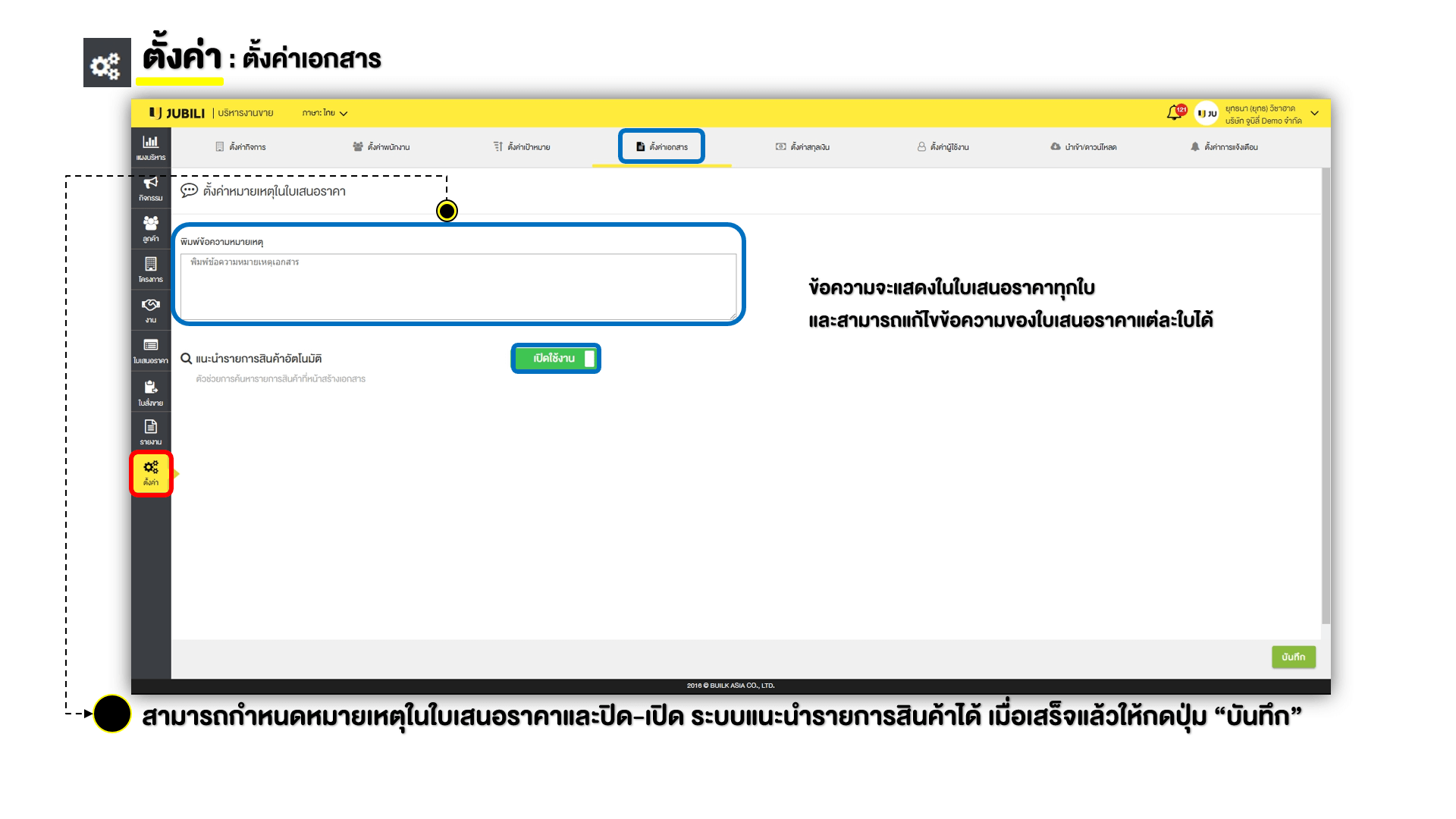Click the หมายเหตุ remark text area
Screen dimensions: 1456x819
tap(458, 287)
